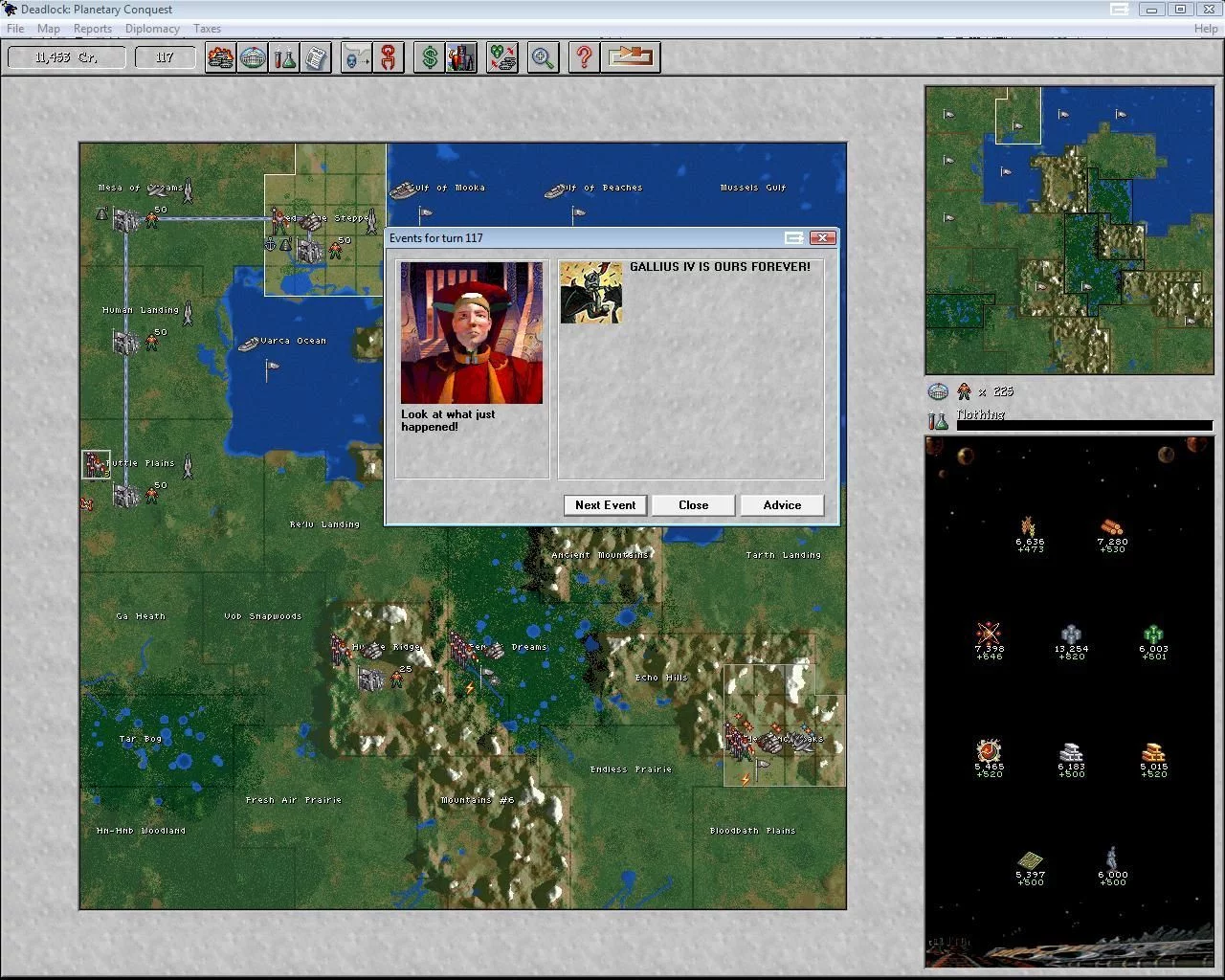Open the Taxes menu
This screenshot has height=980, width=1225.
(x=207, y=29)
